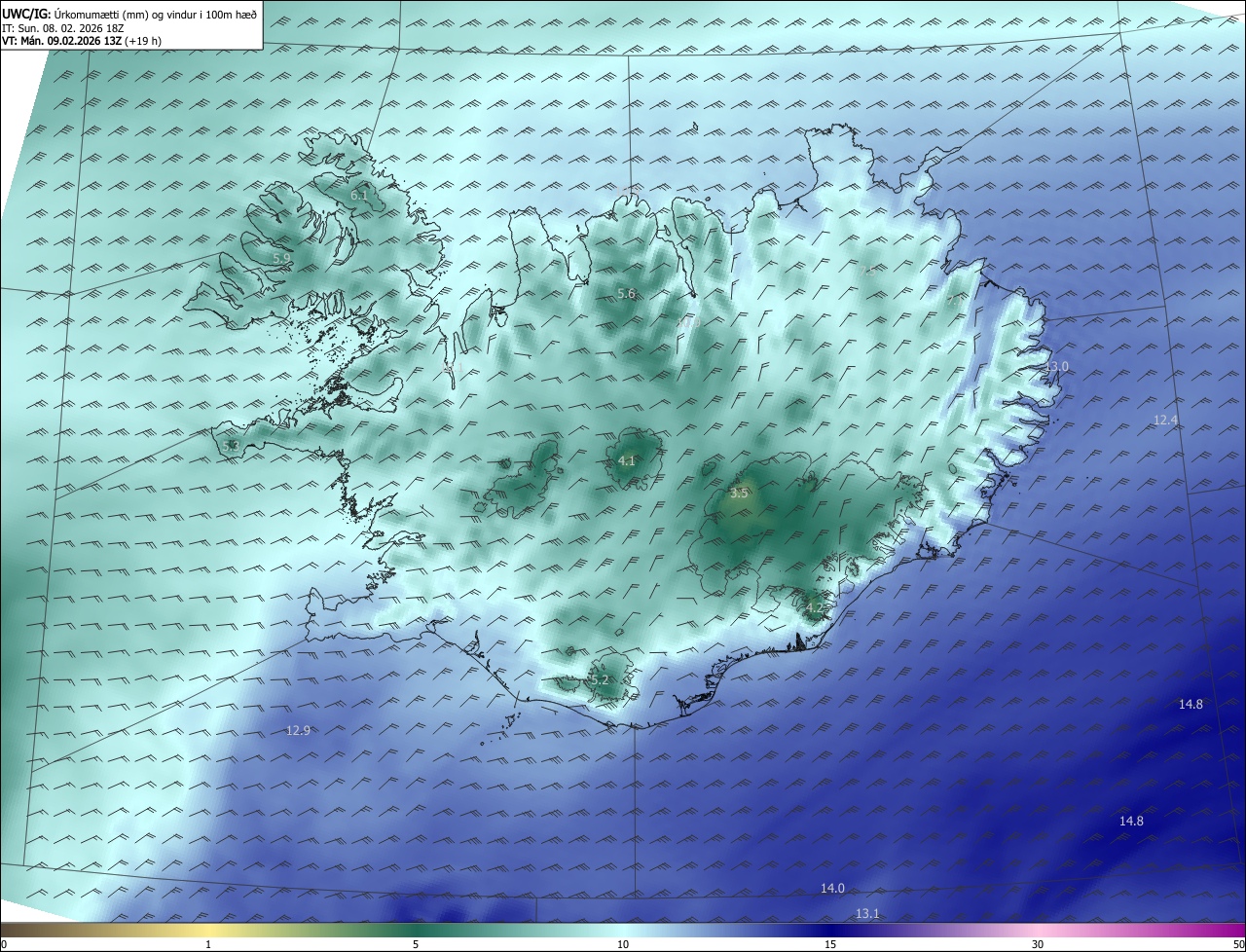Click the 13.1 value label near the colorbar
Screen dimensions: 1246x952
(867, 914)
